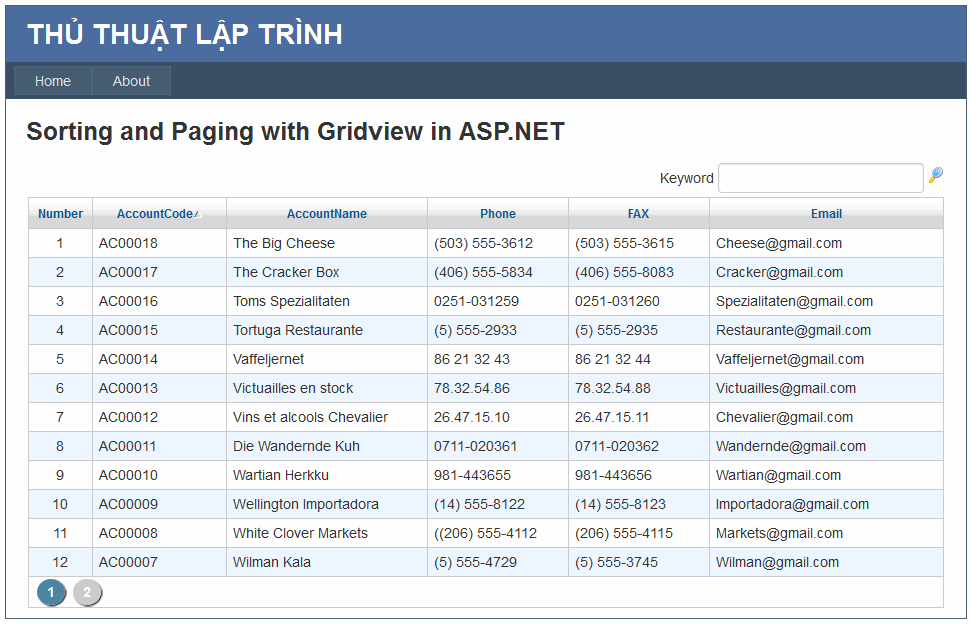Click fax number (5) 555-2935
Image resolution: width=970 pixels, height=624 pixels.
tap(616, 330)
